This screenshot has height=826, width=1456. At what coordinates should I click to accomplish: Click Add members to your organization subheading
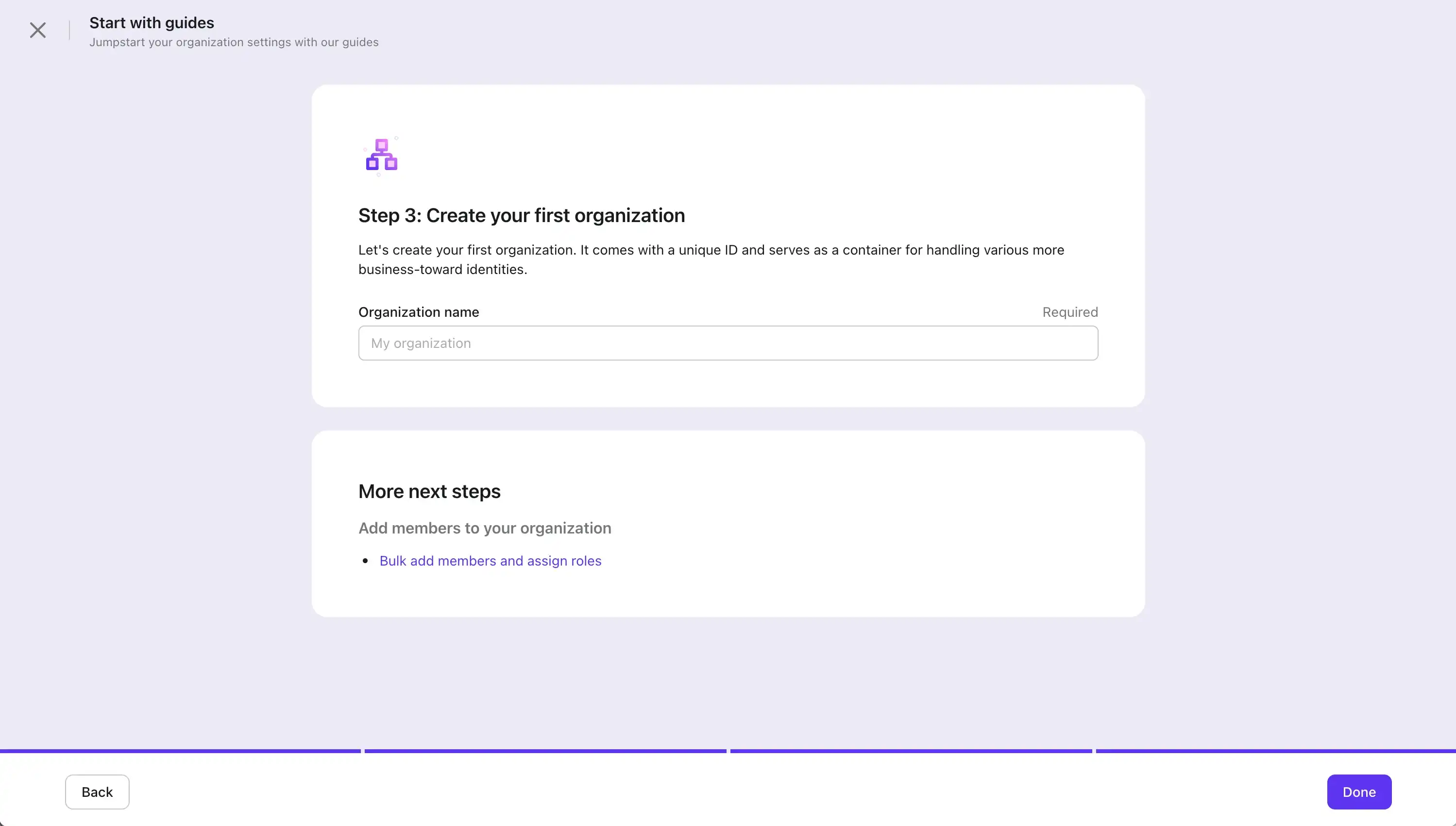(x=484, y=528)
